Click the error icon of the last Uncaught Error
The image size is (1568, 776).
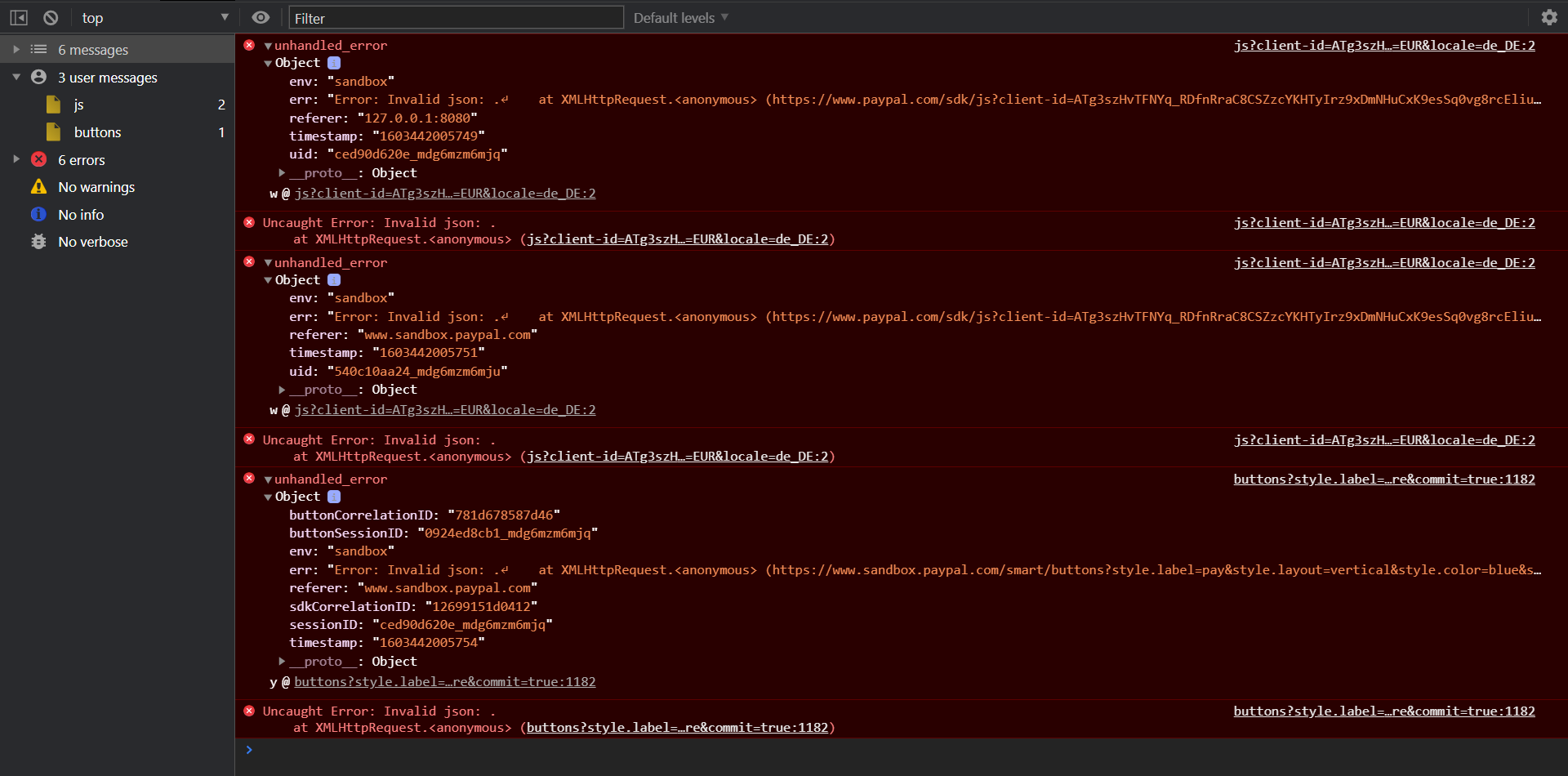pos(249,711)
